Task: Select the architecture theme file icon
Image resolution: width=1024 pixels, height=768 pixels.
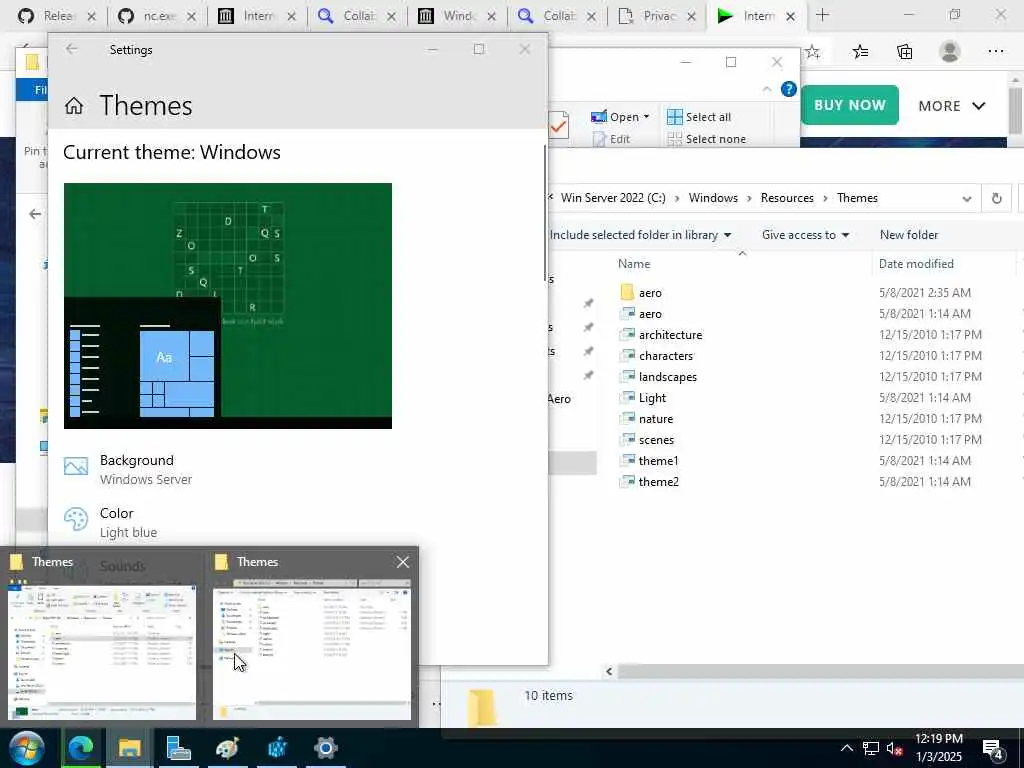Action: (627, 334)
